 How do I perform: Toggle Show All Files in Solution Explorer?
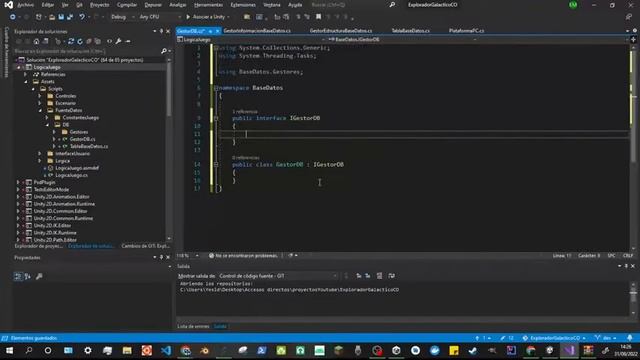click(x=98, y=41)
